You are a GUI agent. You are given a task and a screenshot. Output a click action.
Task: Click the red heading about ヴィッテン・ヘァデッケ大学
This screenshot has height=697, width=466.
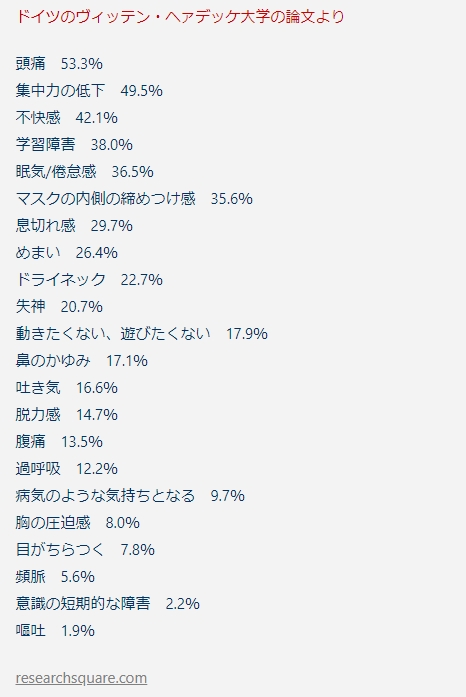click(x=180, y=17)
